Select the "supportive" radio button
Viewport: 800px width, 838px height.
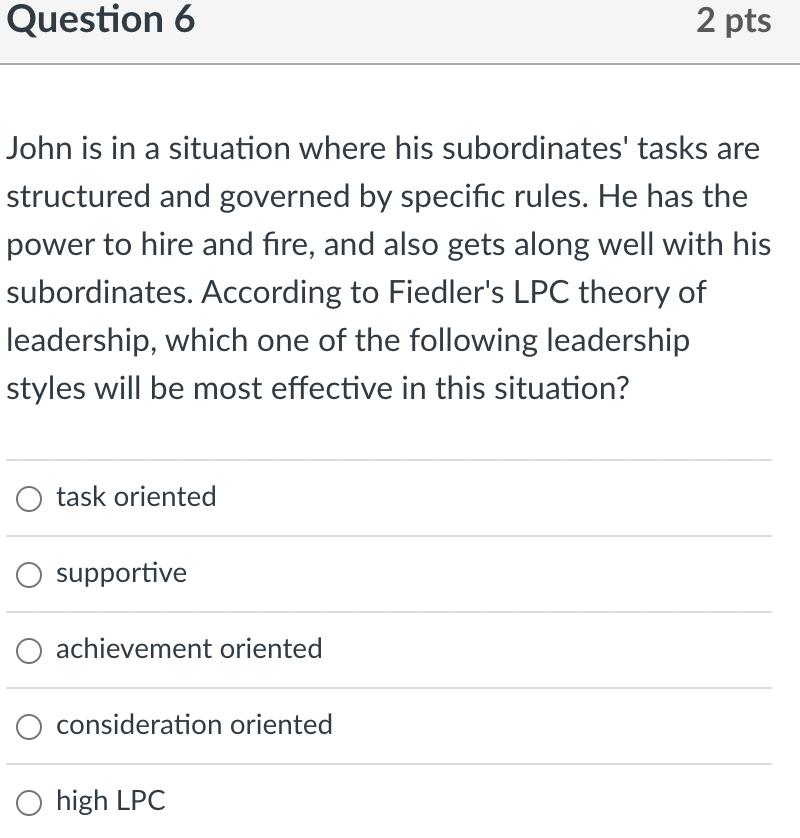click(x=29, y=573)
